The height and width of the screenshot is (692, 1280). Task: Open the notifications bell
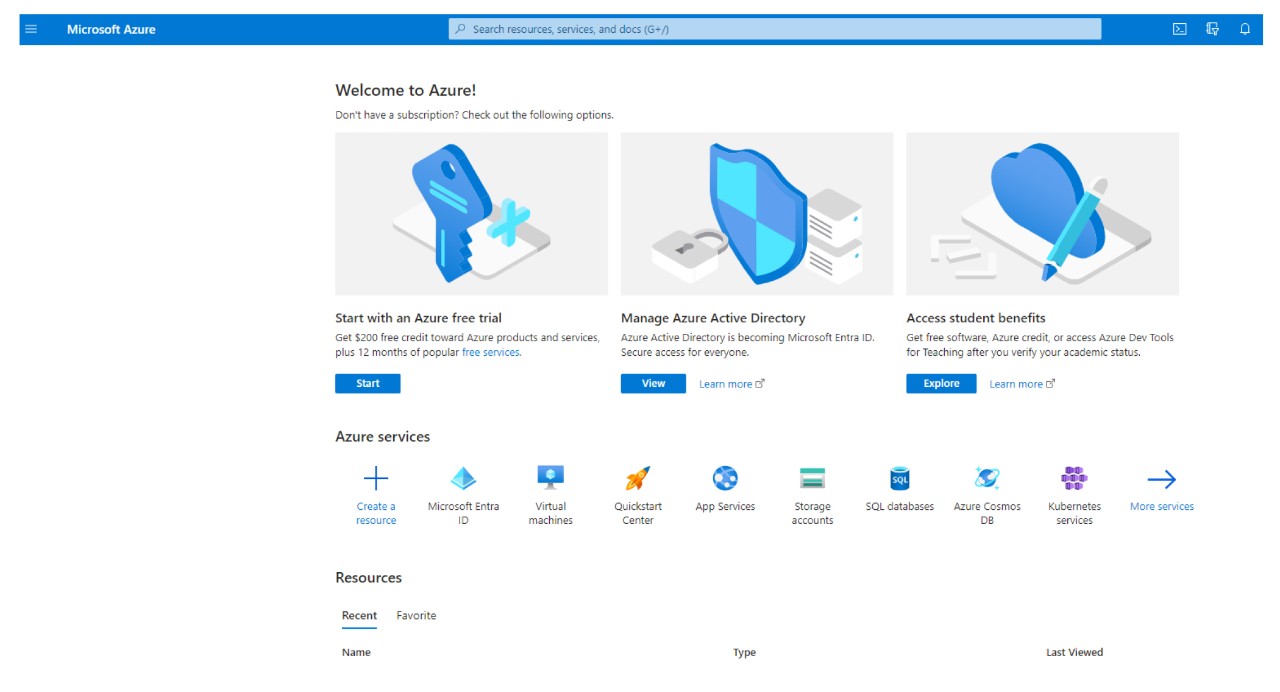[x=1245, y=29]
